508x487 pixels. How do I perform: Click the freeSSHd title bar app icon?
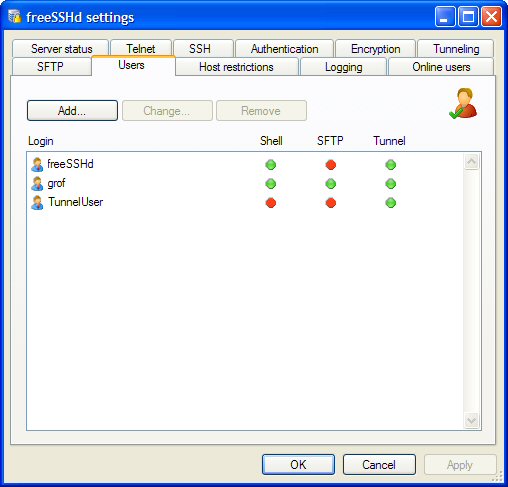click(x=15, y=17)
